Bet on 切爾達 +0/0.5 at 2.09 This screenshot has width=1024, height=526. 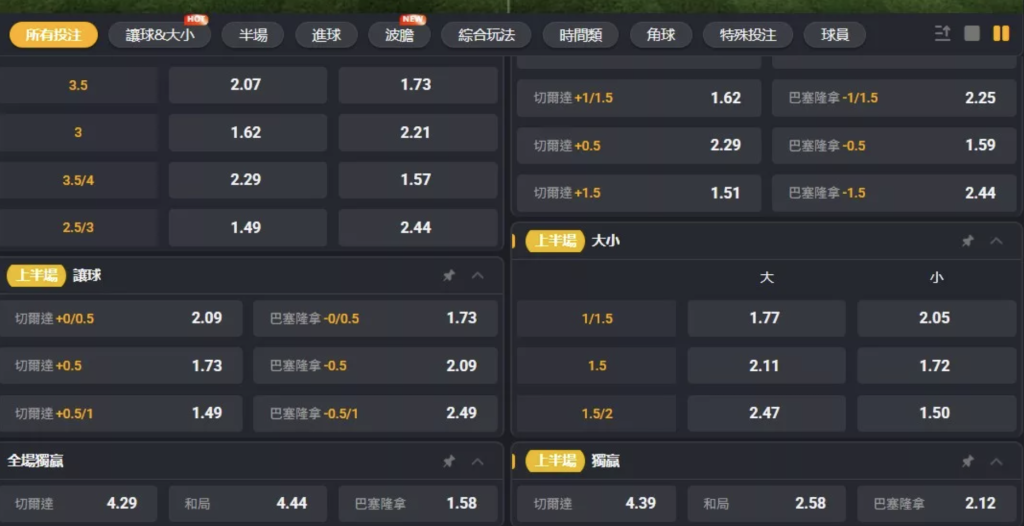121,318
